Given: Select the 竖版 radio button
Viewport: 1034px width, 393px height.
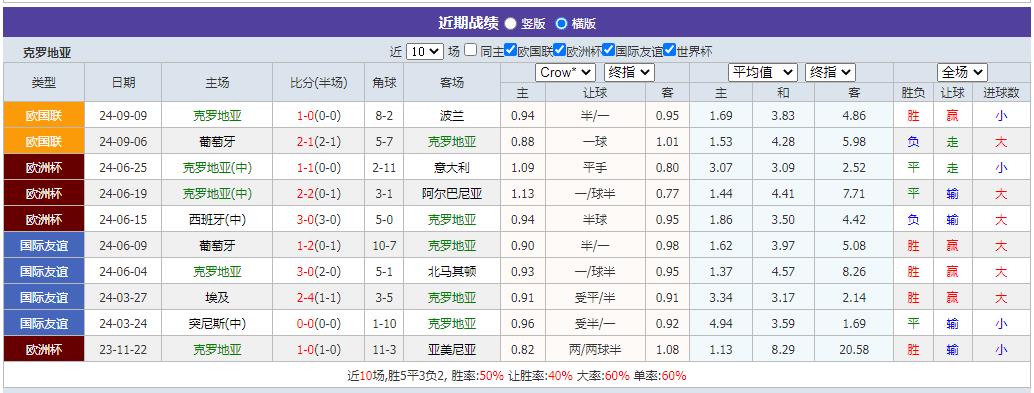Looking at the screenshot, I should [510, 24].
